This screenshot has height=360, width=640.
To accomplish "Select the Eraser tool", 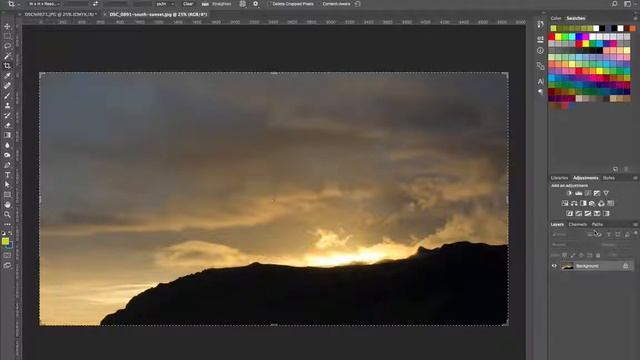I will tap(7, 125).
